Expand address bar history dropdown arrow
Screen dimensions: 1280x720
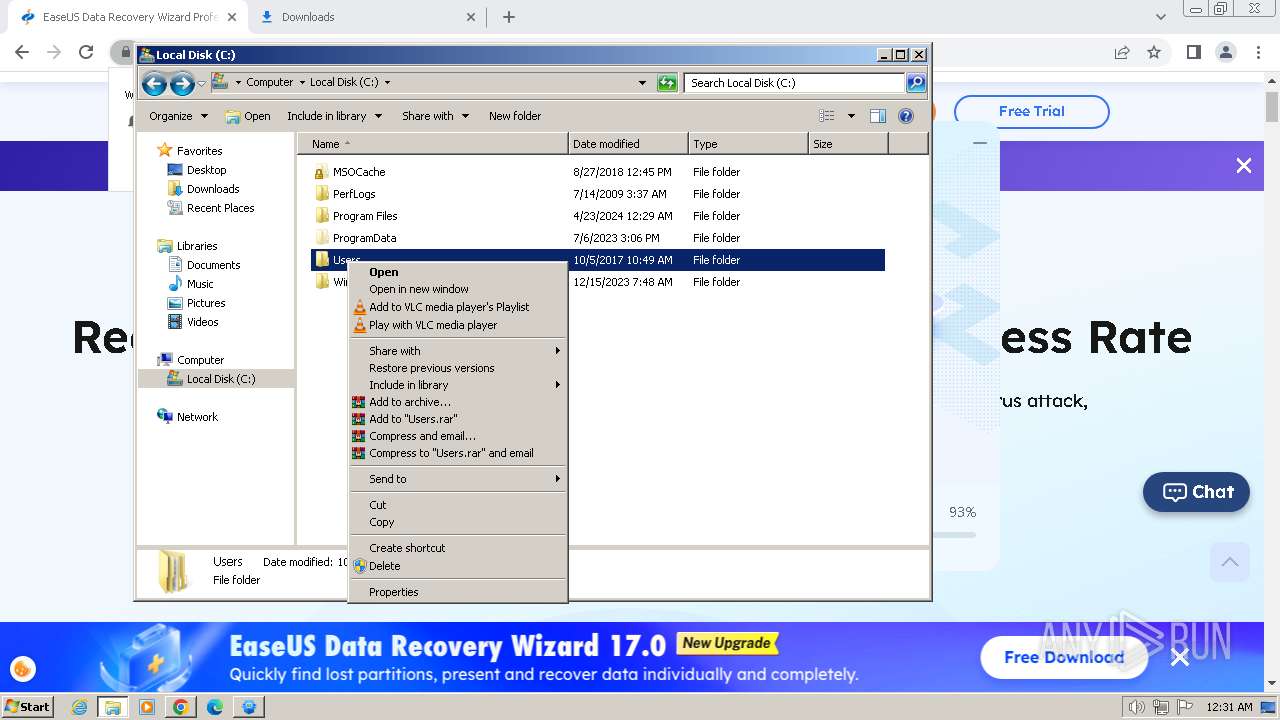642,83
